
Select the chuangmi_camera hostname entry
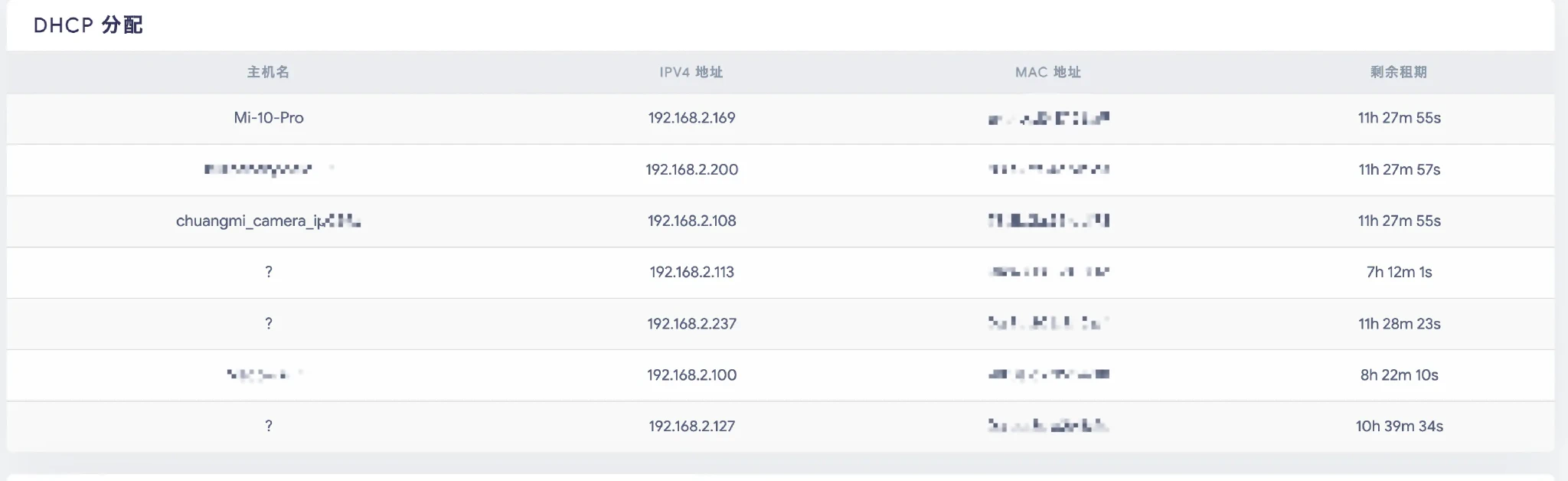point(268,221)
